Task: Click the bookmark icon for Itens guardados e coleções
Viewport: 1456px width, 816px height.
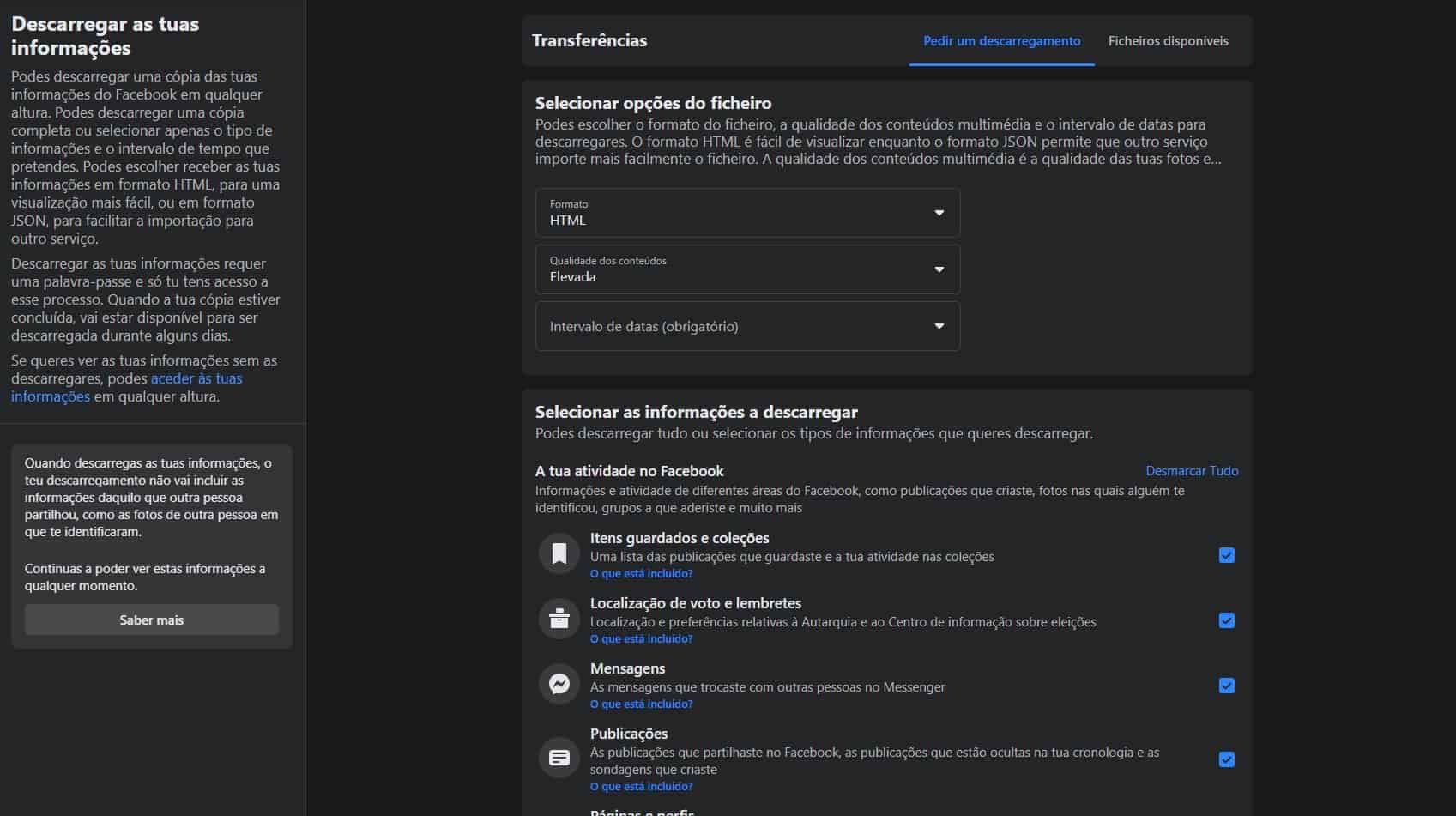Action: pyautogui.click(x=559, y=553)
